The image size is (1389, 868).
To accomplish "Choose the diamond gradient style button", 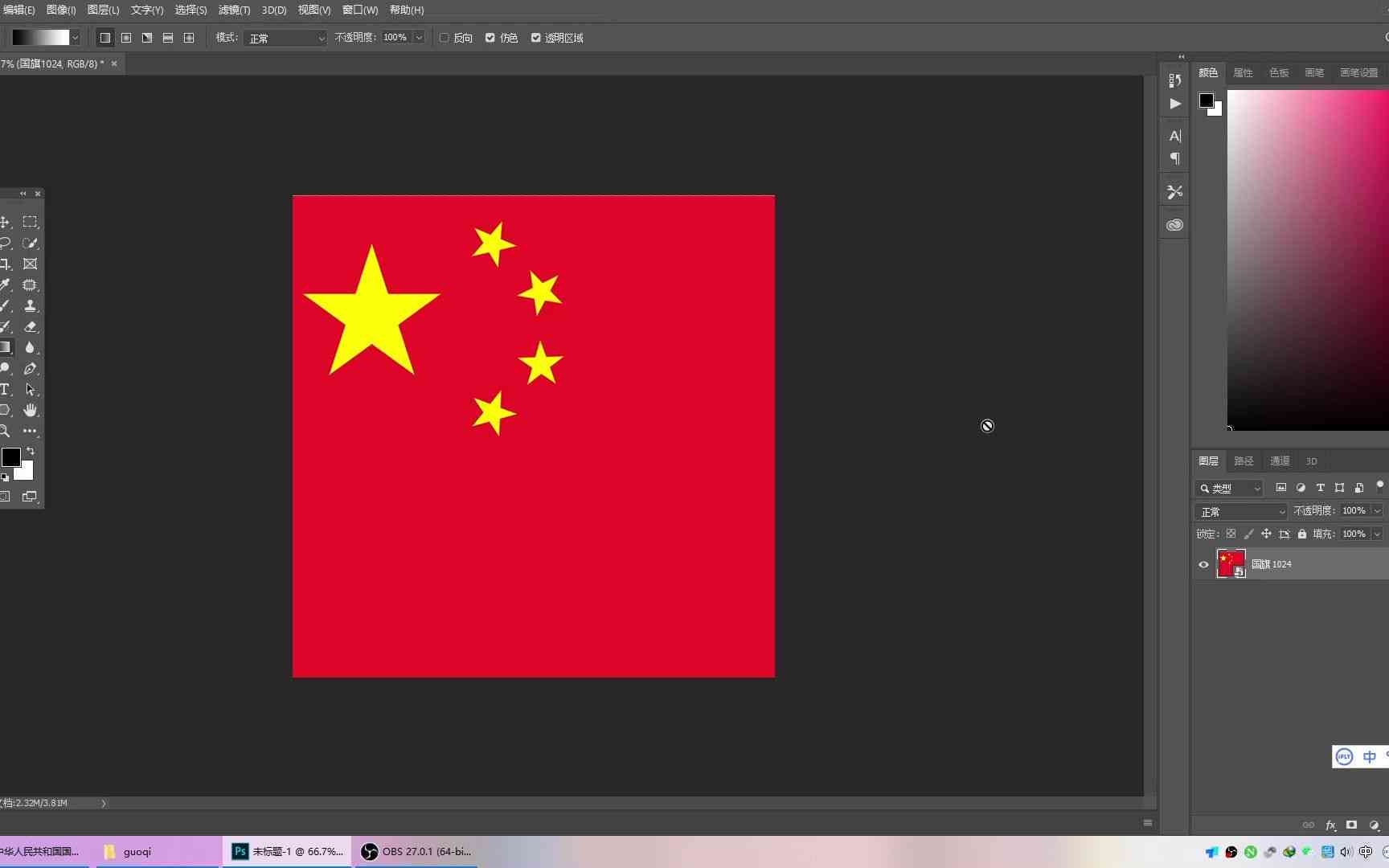I will click(189, 38).
